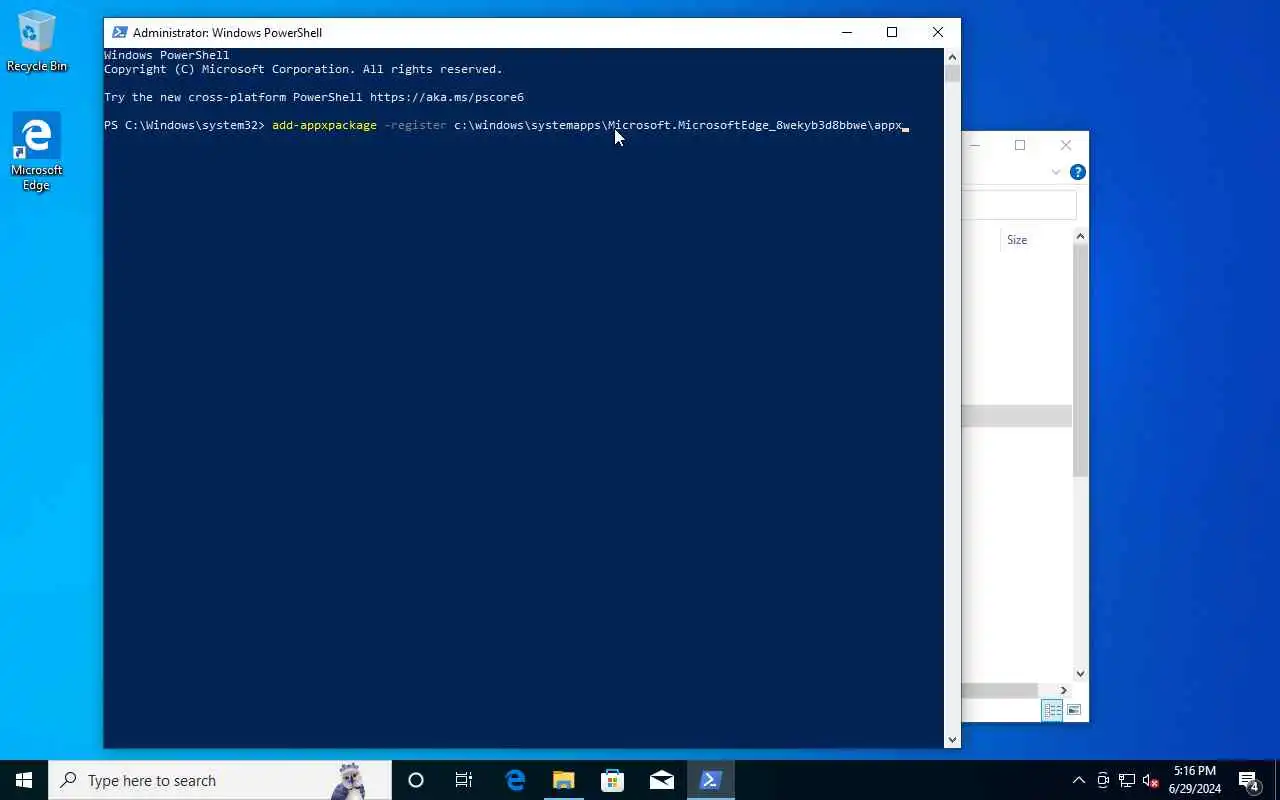
Task: Click the selected row in Explorer list
Action: click(x=1017, y=416)
